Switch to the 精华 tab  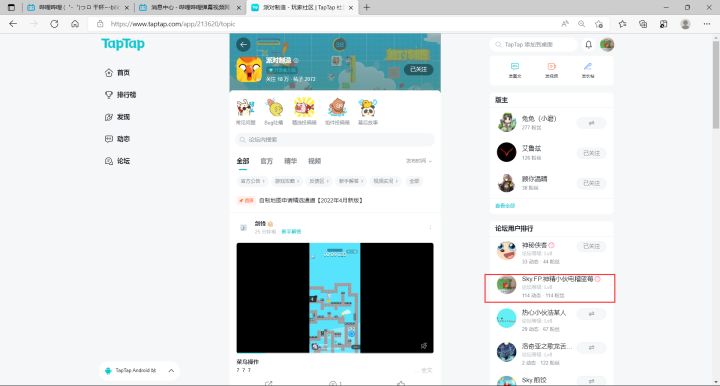point(290,161)
